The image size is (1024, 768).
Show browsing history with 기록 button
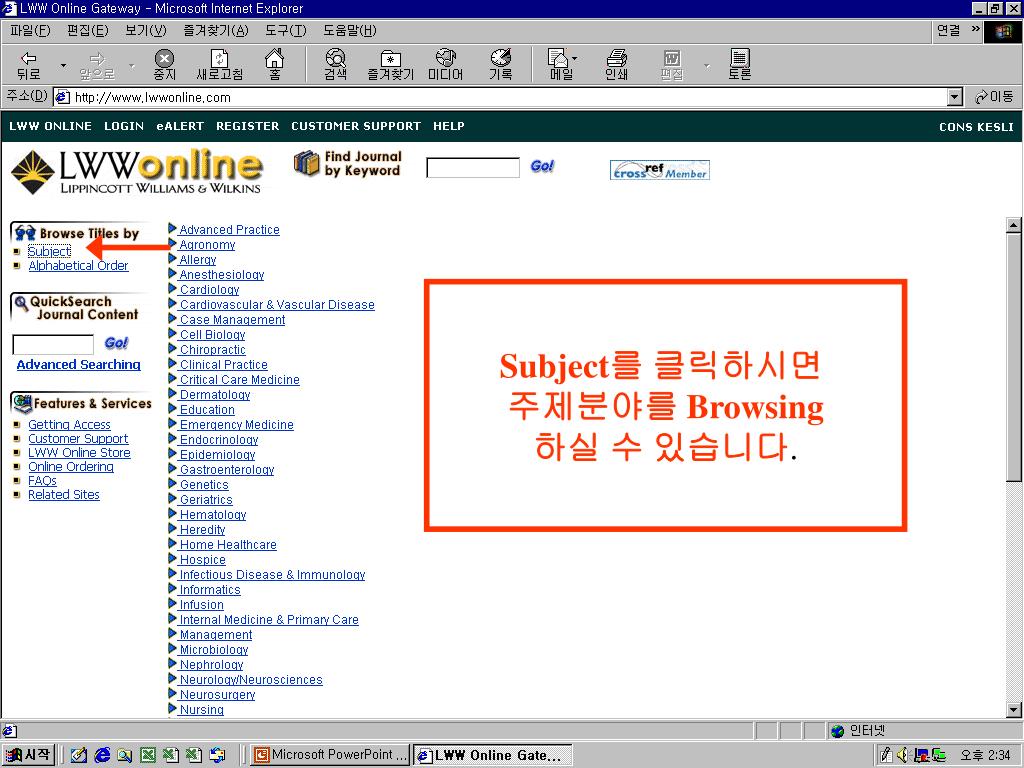(501, 65)
